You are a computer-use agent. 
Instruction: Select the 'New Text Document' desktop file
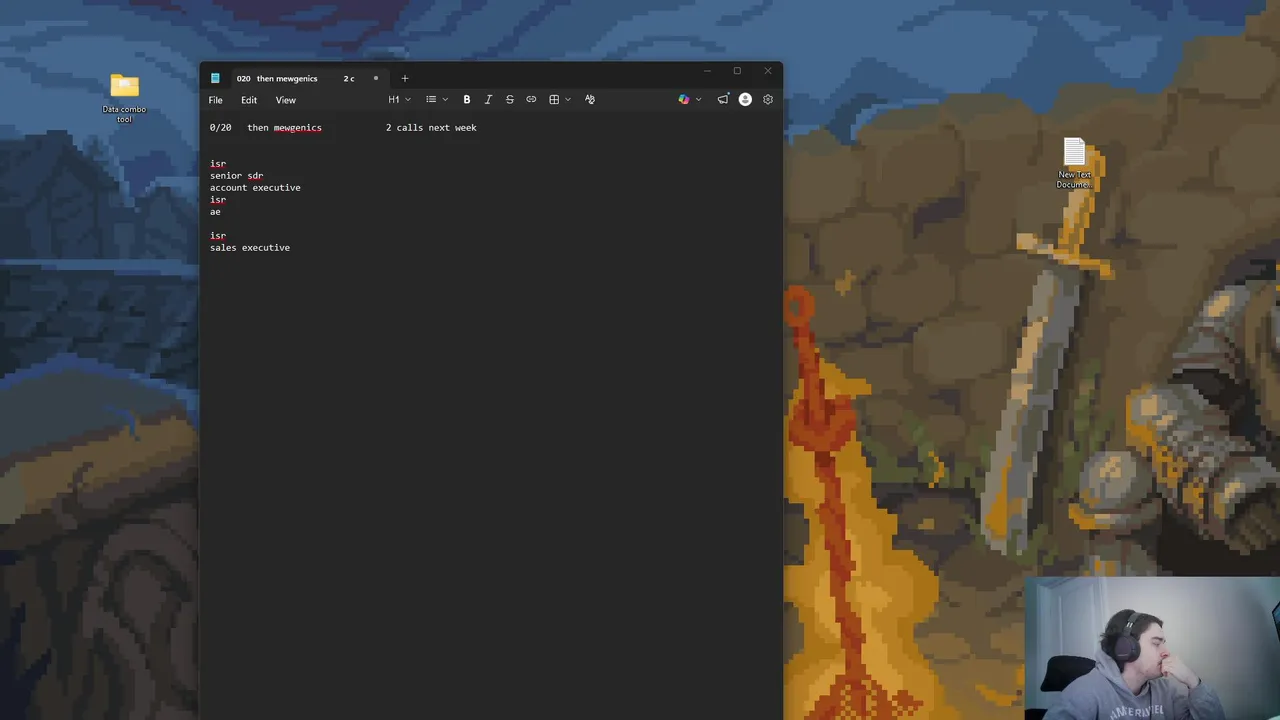coord(1075,164)
